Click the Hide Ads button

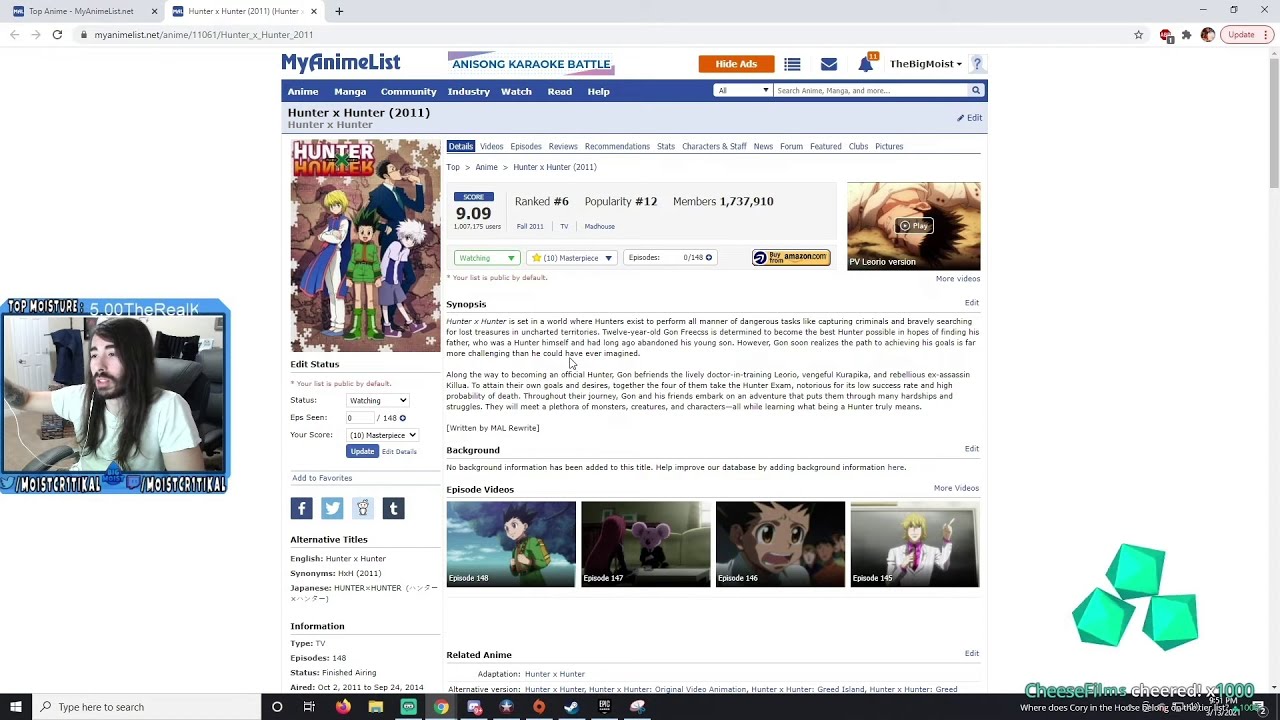pos(736,64)
